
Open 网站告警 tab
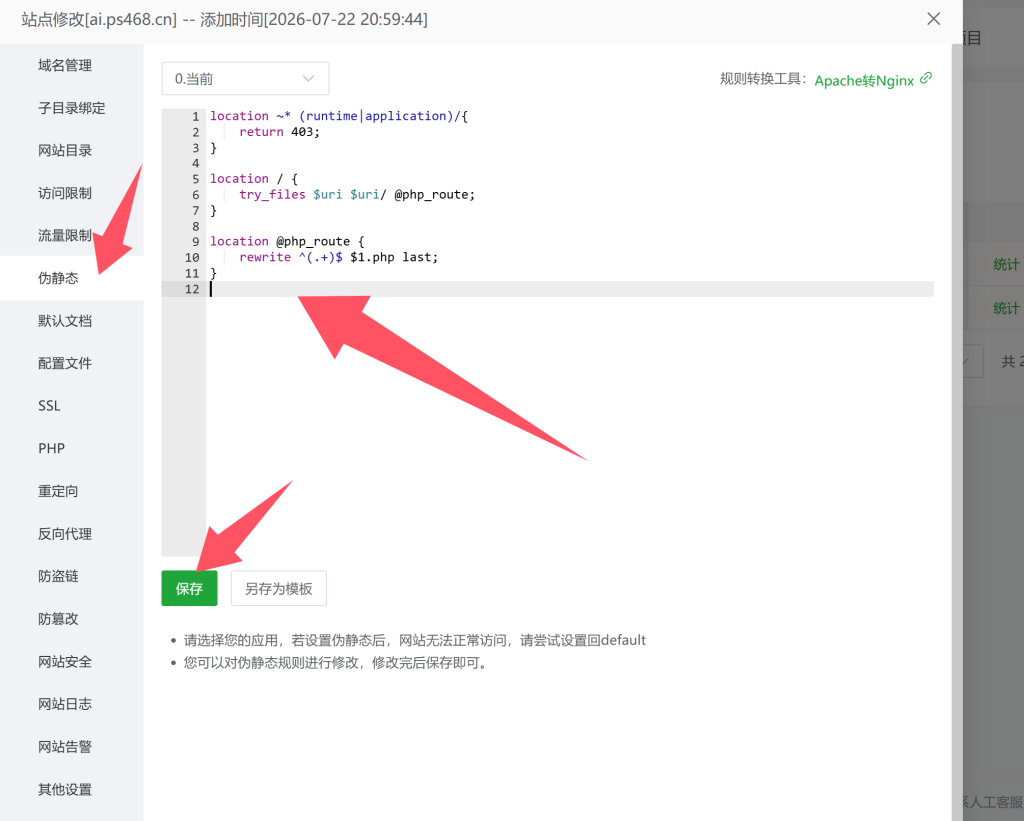[65, 747]
